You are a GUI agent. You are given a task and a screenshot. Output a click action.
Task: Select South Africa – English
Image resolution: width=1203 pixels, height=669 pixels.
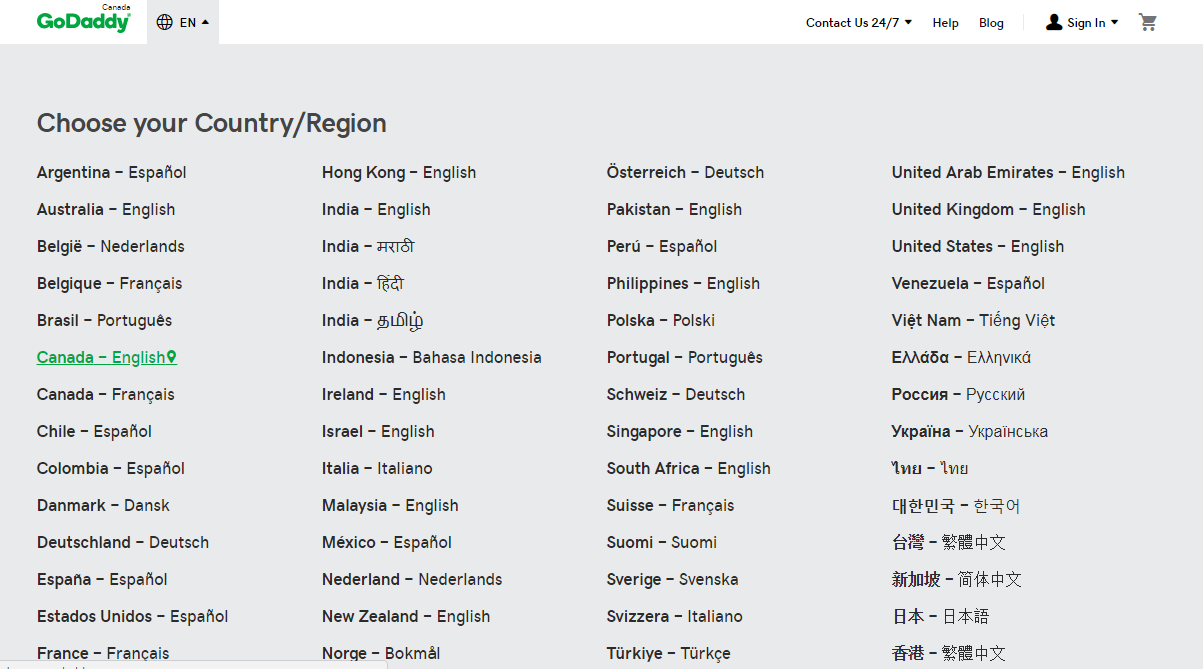[x=689, y=468]
